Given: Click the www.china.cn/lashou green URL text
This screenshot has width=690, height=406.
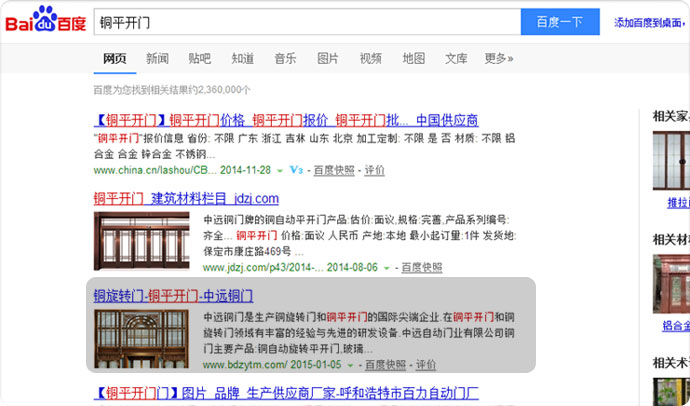Looking at the screenshot, I should point(155,170).
